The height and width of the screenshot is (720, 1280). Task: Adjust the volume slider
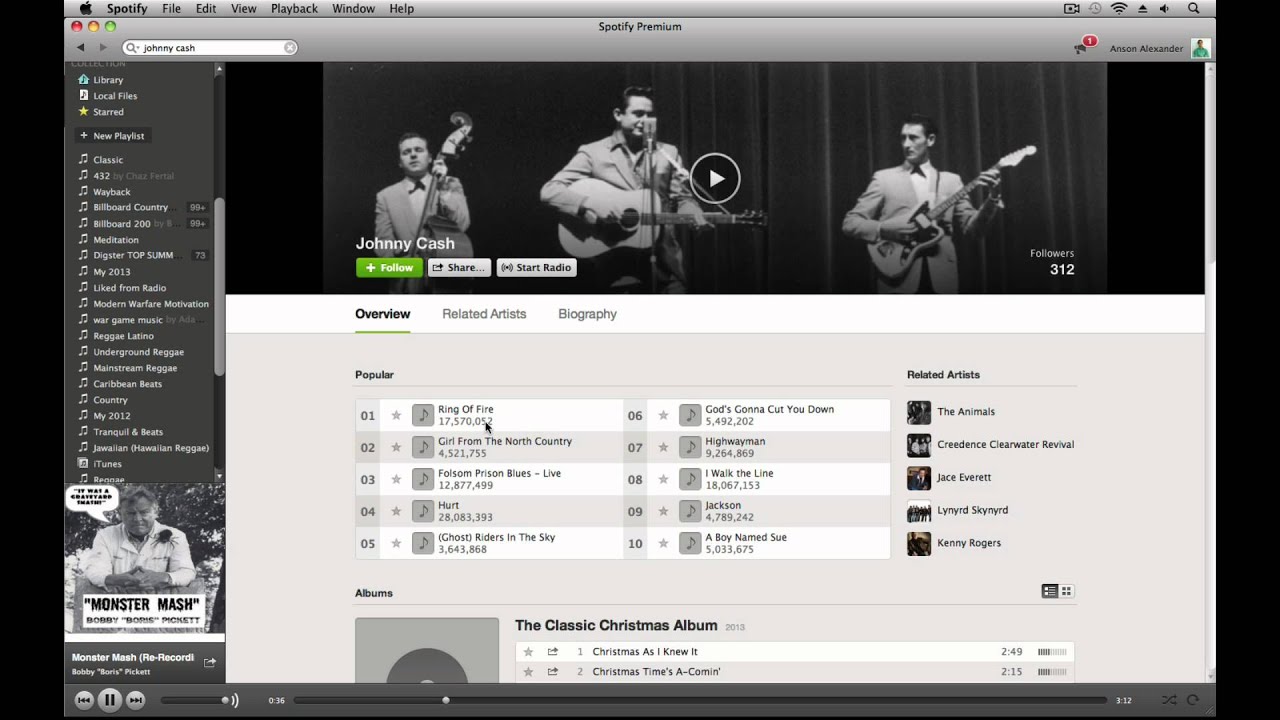pos(195,700)
